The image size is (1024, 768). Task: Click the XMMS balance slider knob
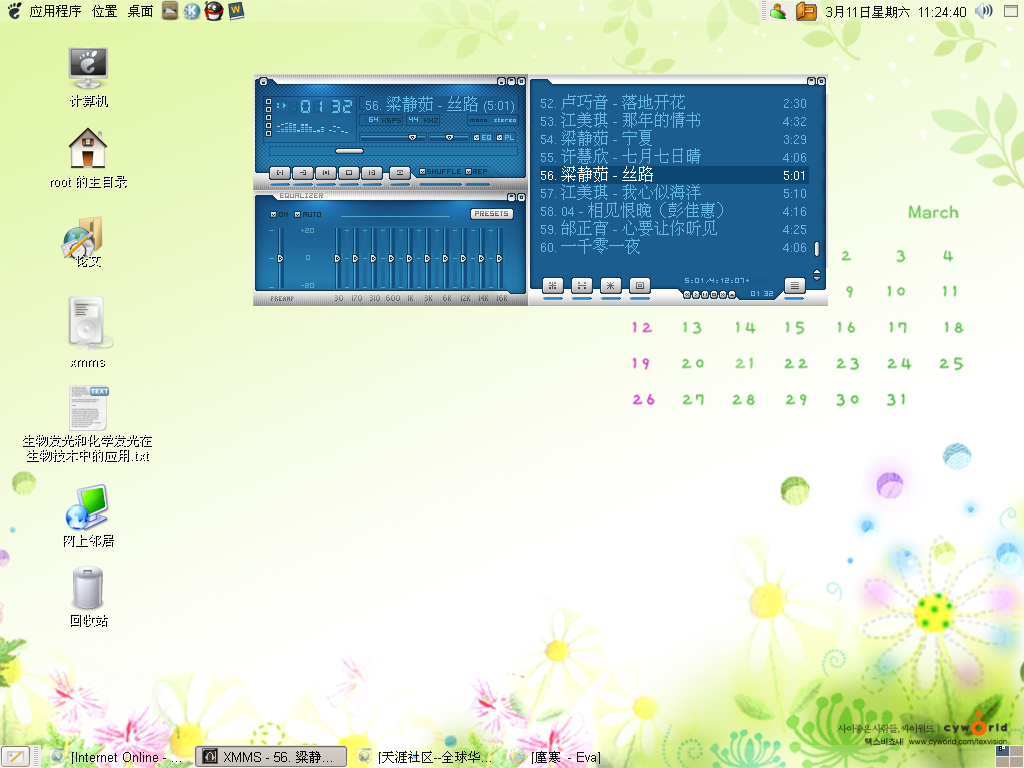point(449,137)
